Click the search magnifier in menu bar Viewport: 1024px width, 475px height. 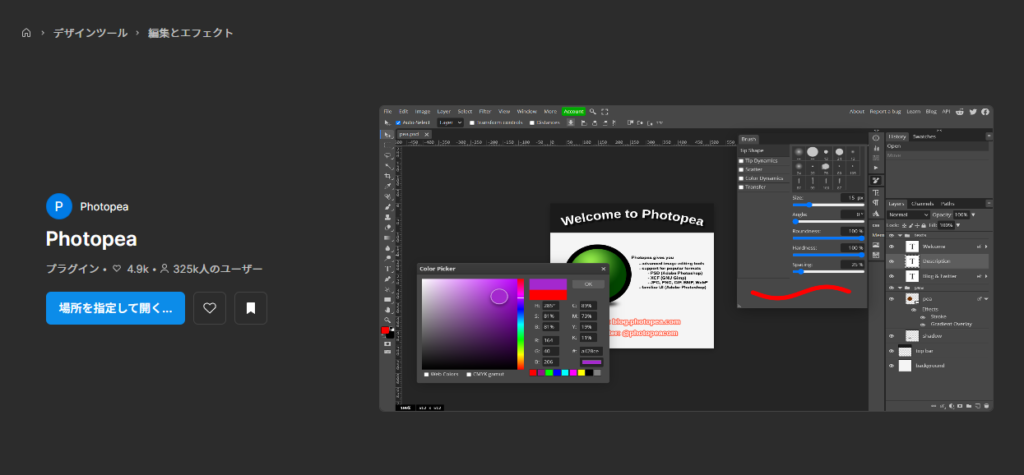[x=592, y=112]
